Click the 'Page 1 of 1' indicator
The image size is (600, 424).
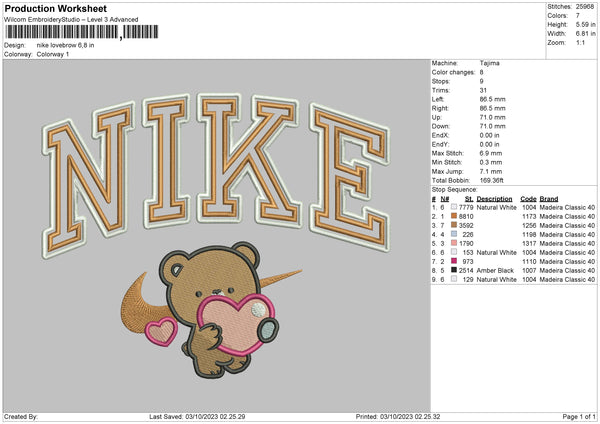click(579, 416)
